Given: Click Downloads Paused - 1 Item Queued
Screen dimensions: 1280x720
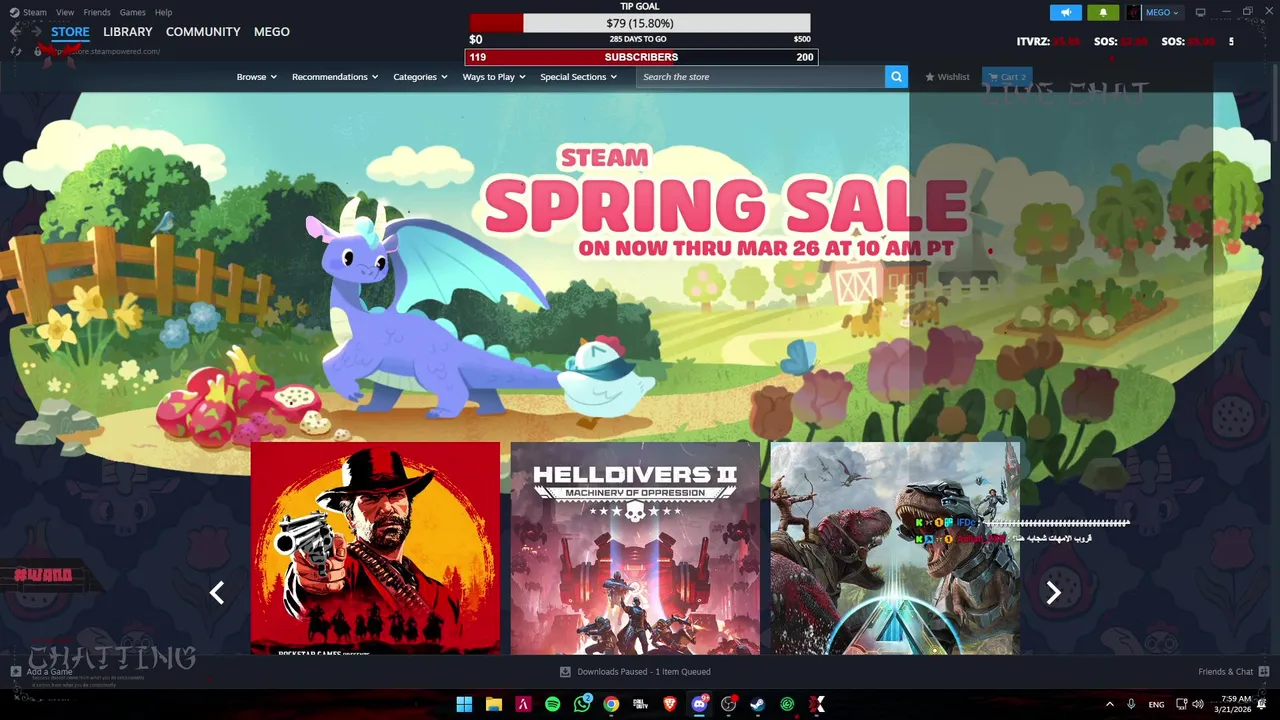Looking at the screenshot, I should coord(644,672).
